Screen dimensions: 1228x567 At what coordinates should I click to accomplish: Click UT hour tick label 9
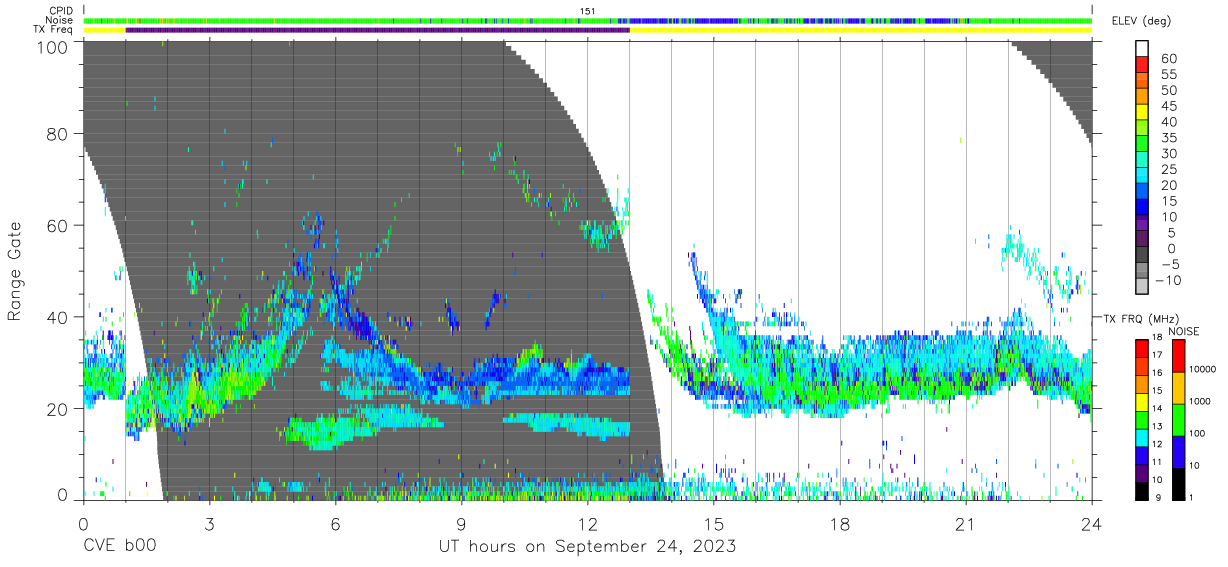point(461,524)
